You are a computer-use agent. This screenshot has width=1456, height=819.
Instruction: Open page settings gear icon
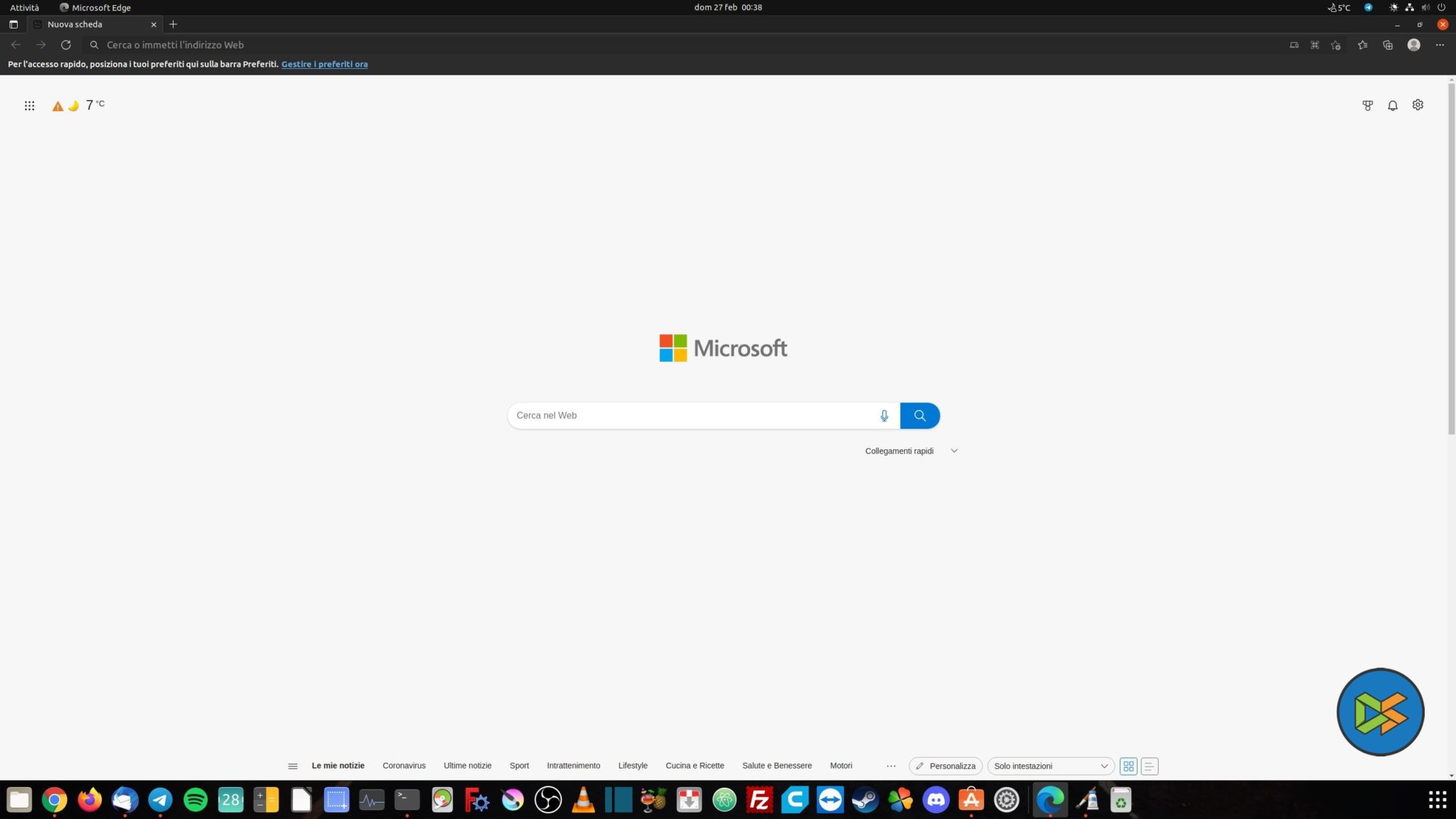[x=1418, y=105]
